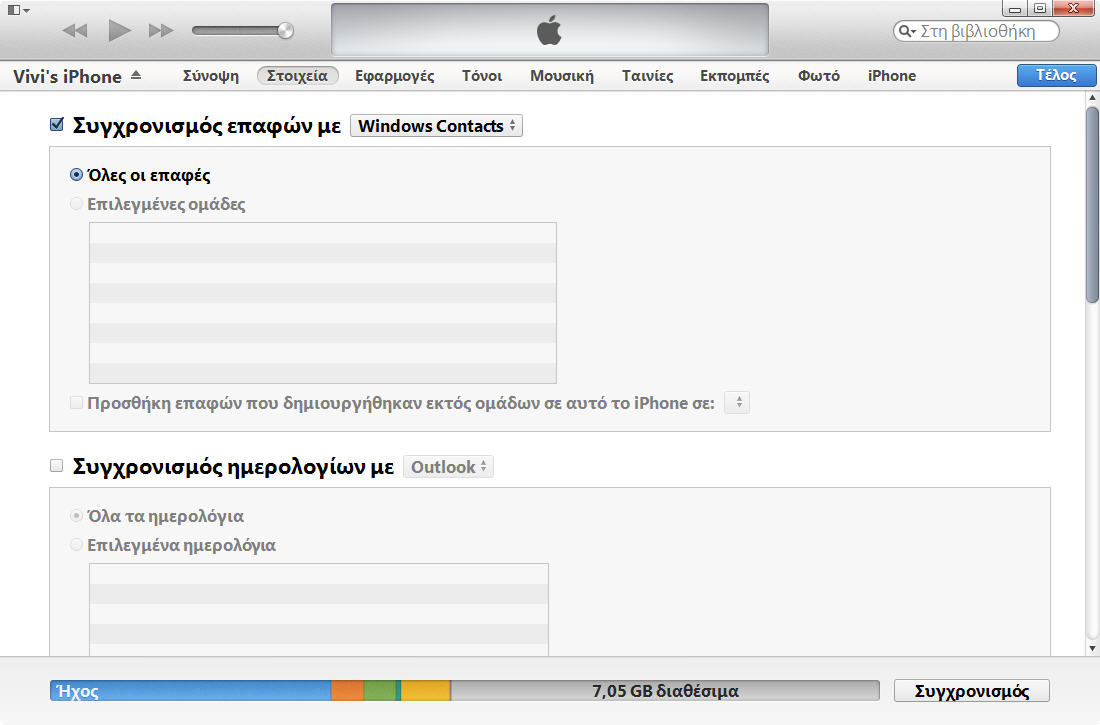Open the Μουσική tab
The image size is (1100, 725).
[x=562, y=76]
